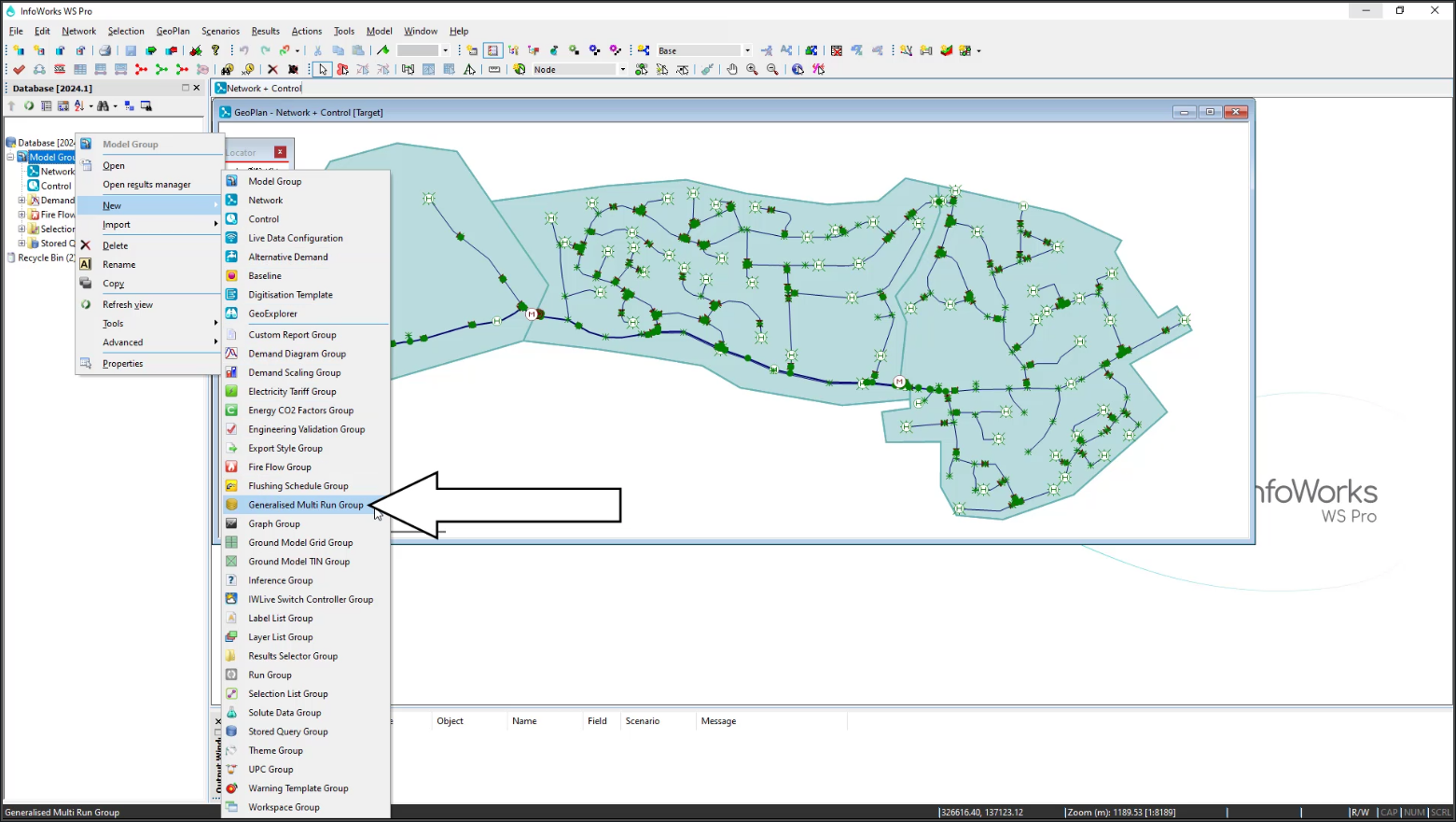Choose Theme Group in New submenu

pos(306,750)
